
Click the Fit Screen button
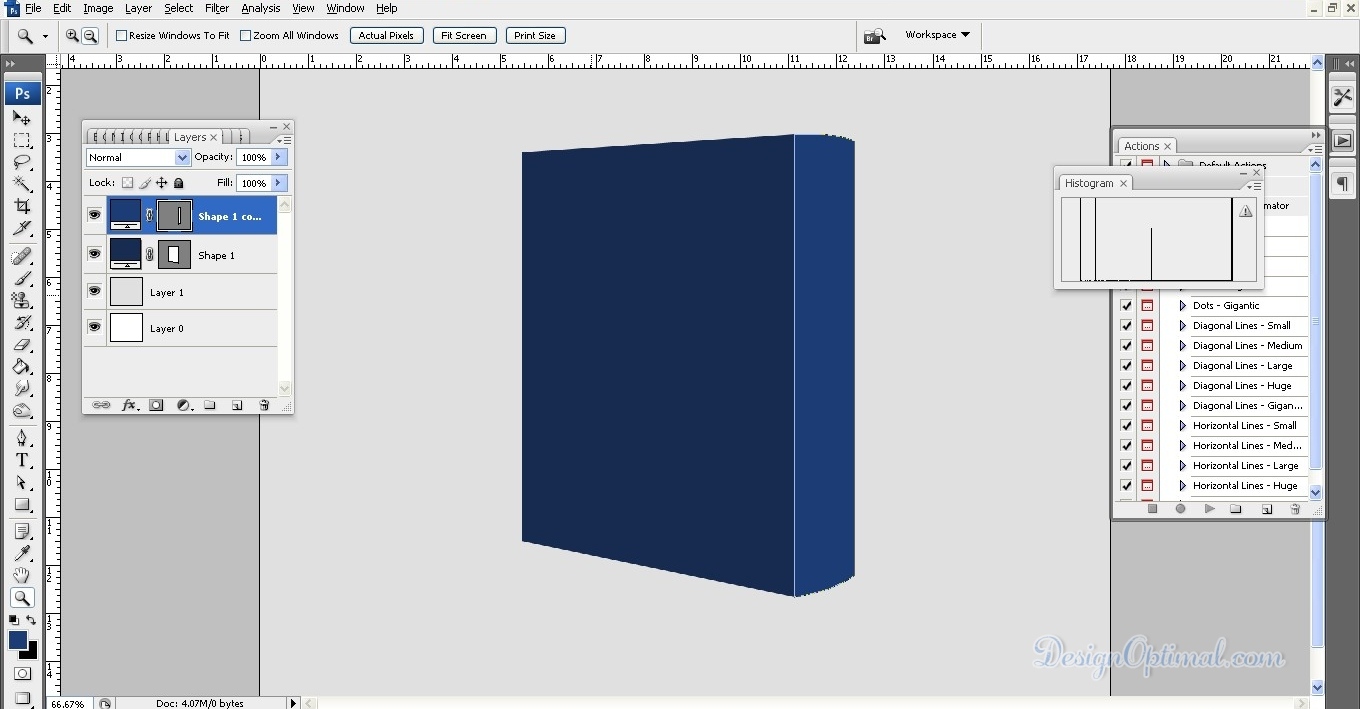[x=464, y=36]
